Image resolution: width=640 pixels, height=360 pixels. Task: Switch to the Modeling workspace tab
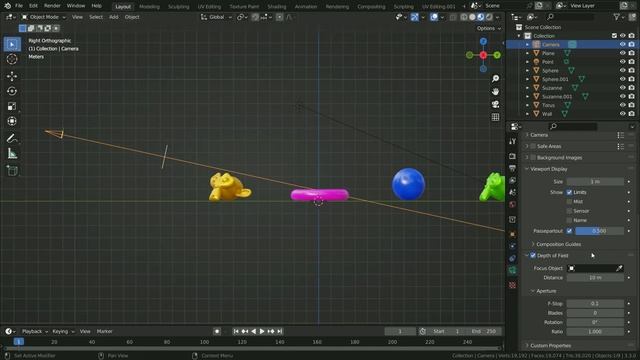(x=149, y=7)
